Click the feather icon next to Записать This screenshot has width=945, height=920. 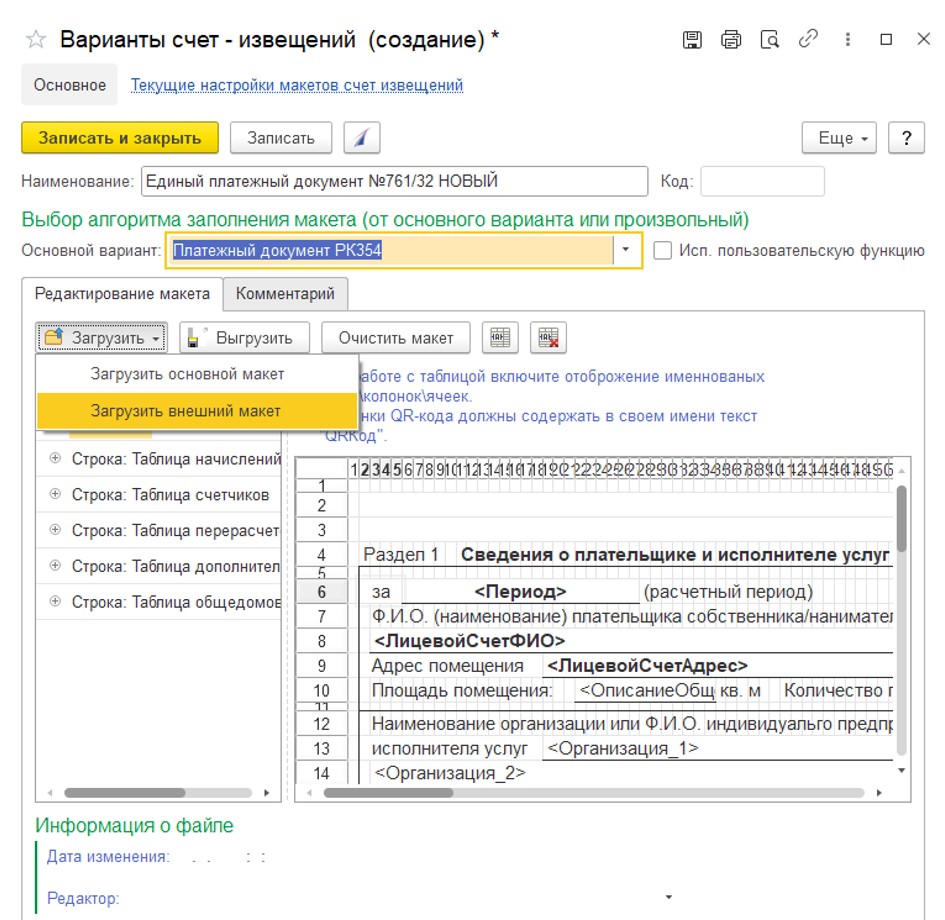pos(362,138)
